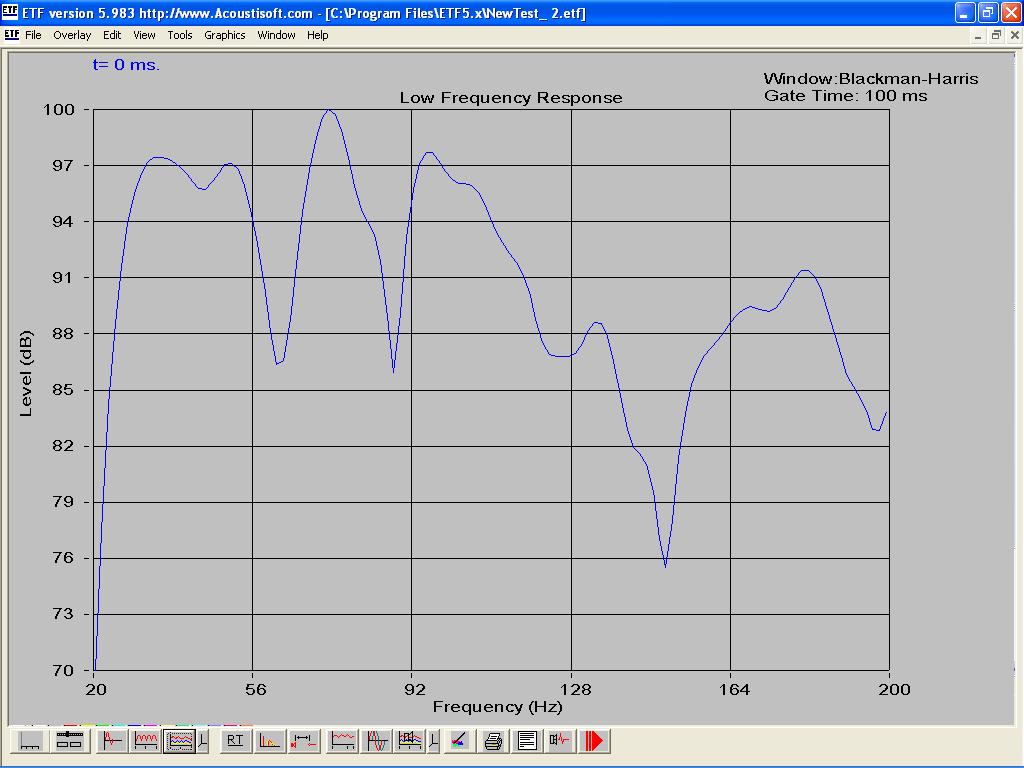The width and height of the screenshot is (1024, 768).
Task: Click the speaker waveform test icon
Action: [561, 741]
